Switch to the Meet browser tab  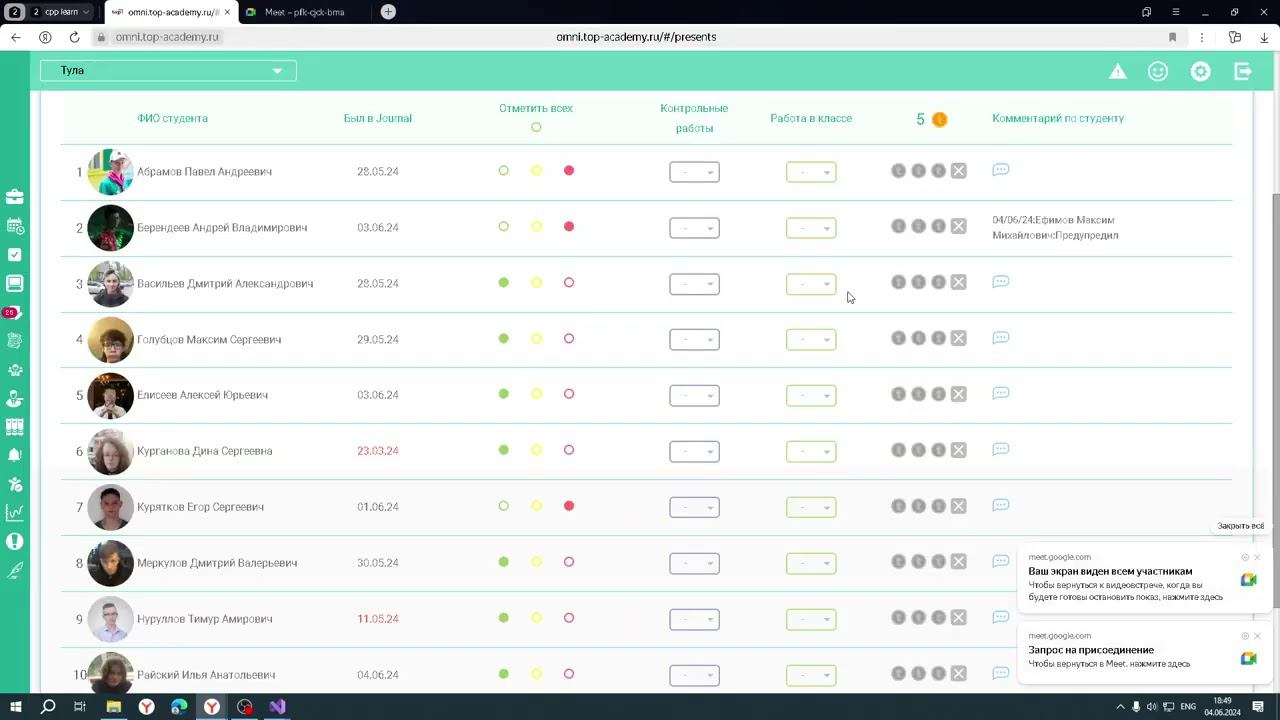tap(304, 12)
